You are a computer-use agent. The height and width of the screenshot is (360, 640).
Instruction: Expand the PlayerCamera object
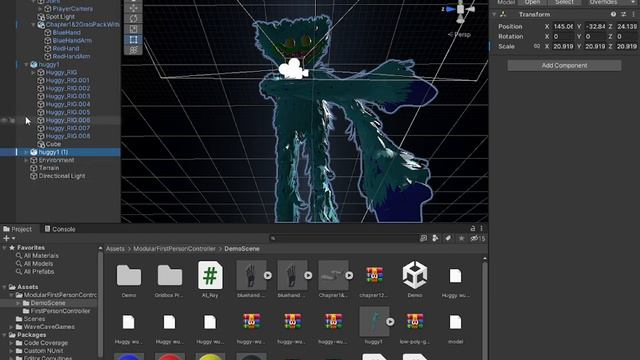(x=40, y=9)
